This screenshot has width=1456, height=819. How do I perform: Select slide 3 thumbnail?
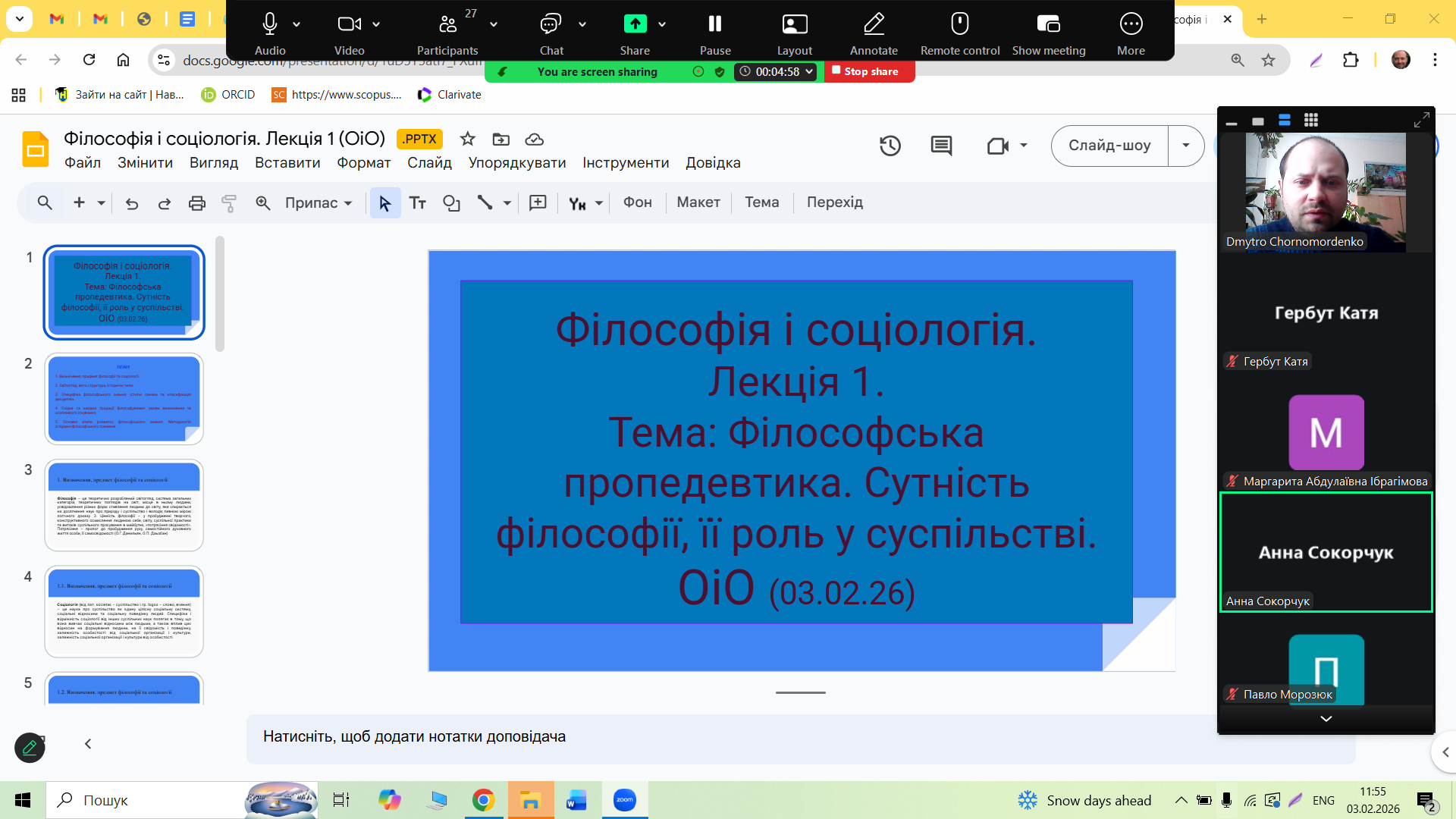tap(124, 505)
